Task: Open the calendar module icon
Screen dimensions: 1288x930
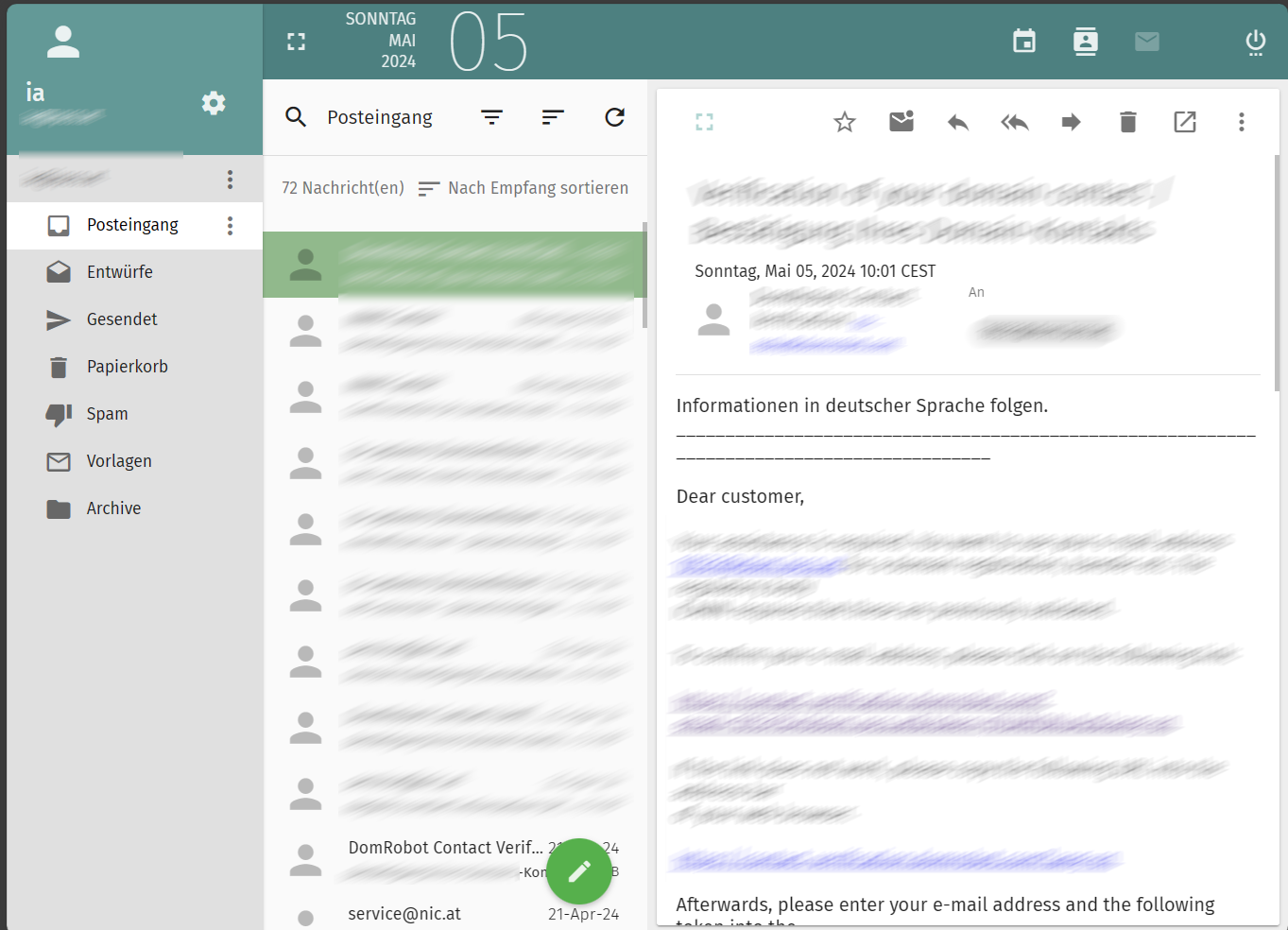Action: click(x=1024, y=42)
